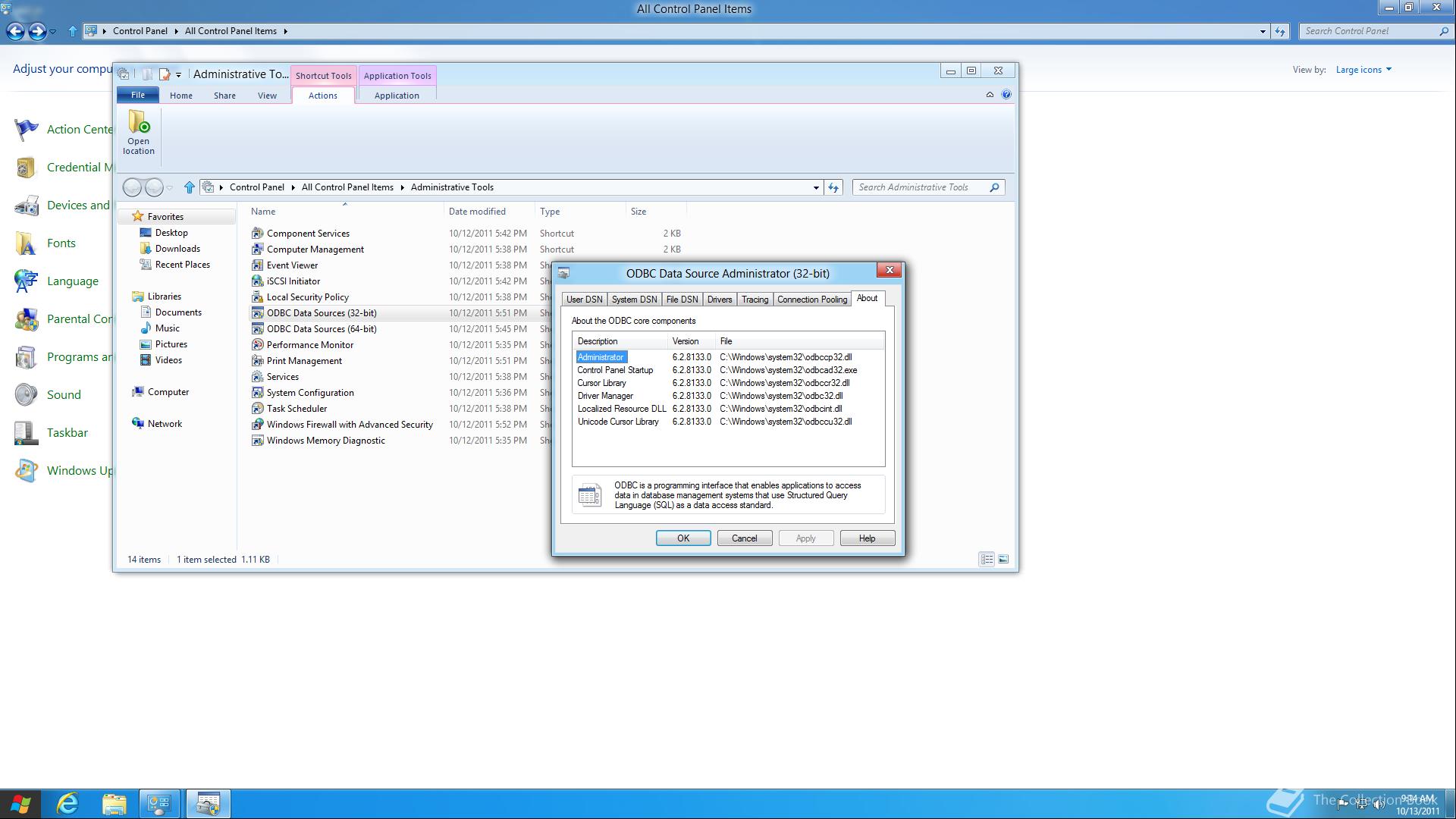
Task: Select Downloads in the Favorites pane
Action: pyautogui.click(x=177, y=249)
